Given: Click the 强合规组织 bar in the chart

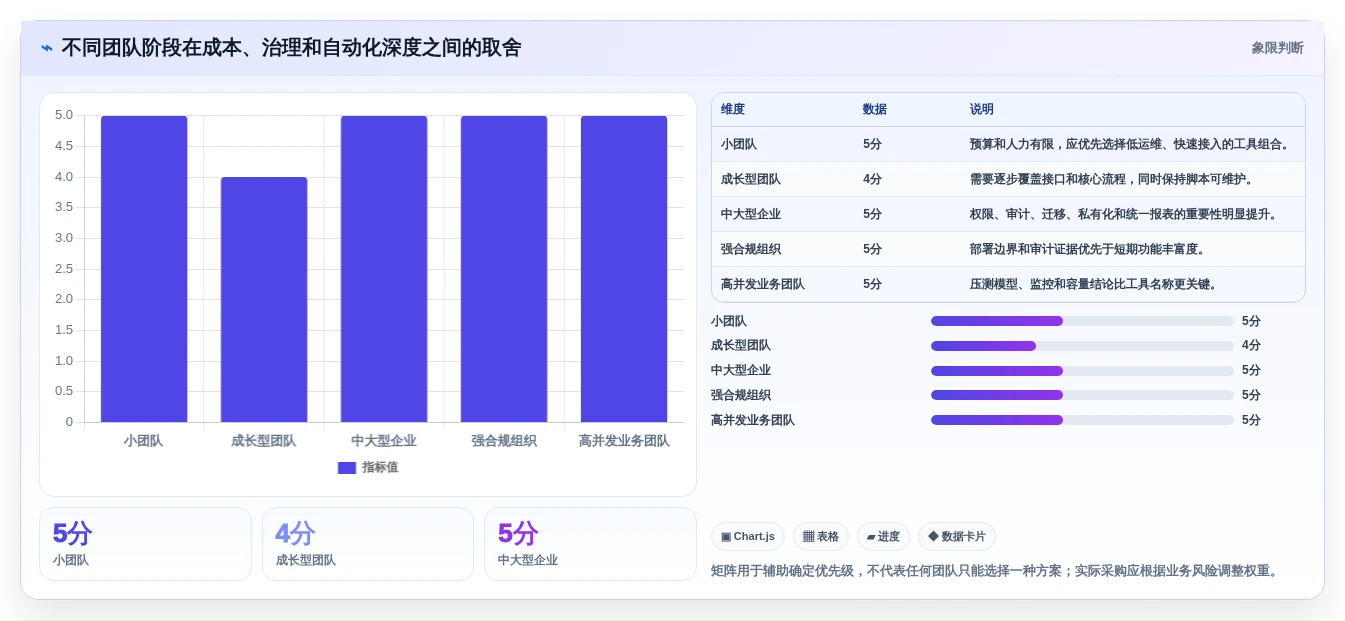Looking at the screenshot, I should (x=504, y=269).
